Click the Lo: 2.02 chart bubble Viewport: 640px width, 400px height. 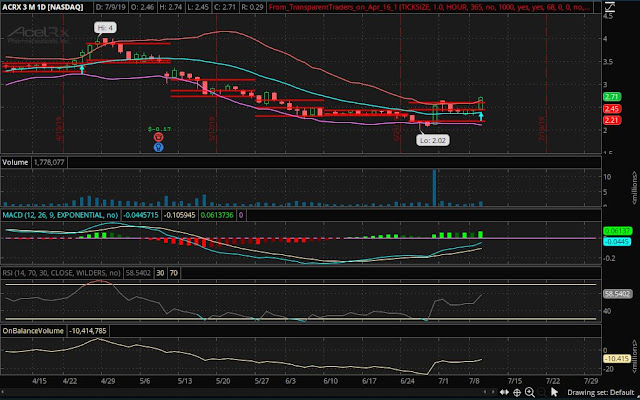pyautogui.click(x=433, y=140)
